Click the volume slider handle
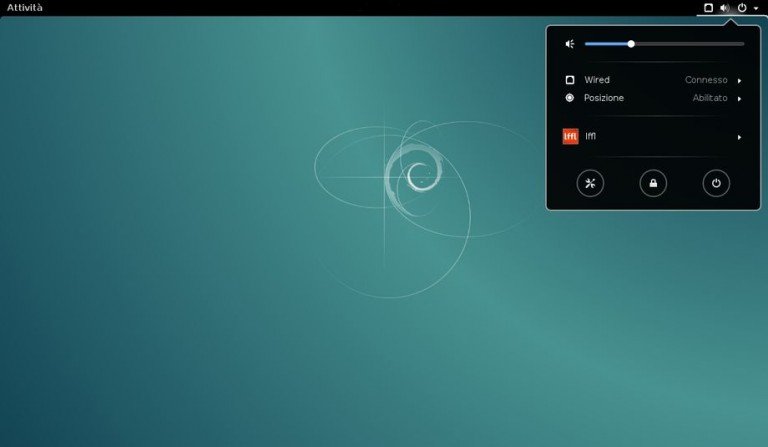Image resolution: width=768 pixels, height=447 pixels. 631,44
